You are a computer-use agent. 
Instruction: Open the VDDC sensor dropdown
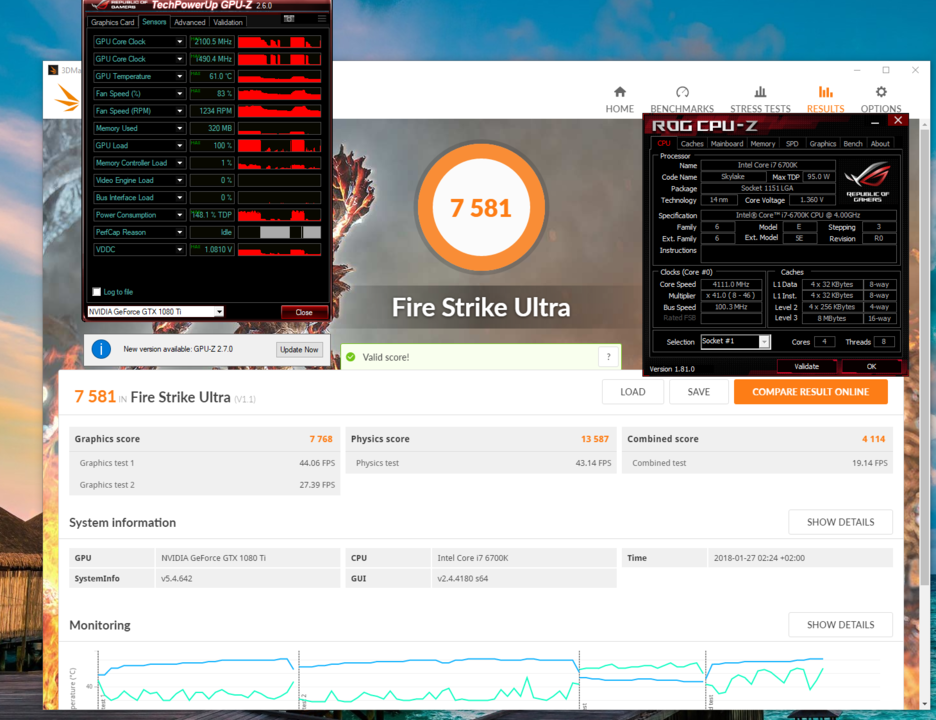(x=180, y=250)
